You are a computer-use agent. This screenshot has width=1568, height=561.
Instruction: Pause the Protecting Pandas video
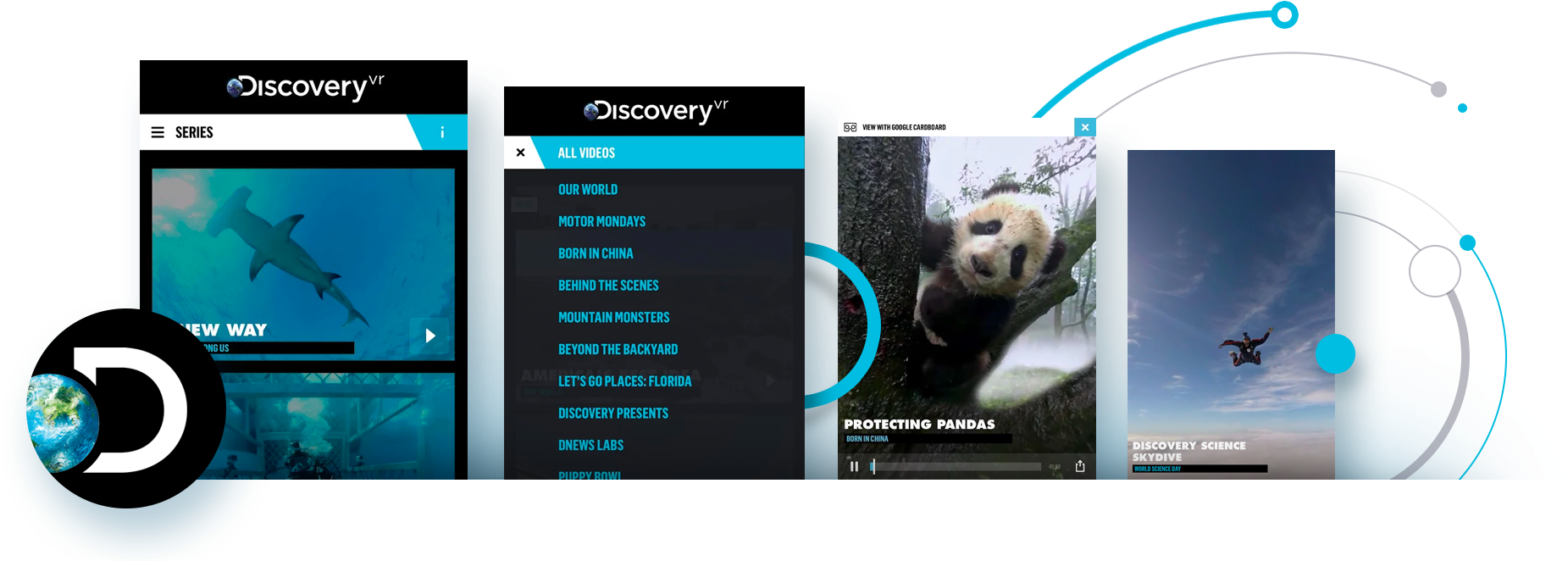point(854,466)
